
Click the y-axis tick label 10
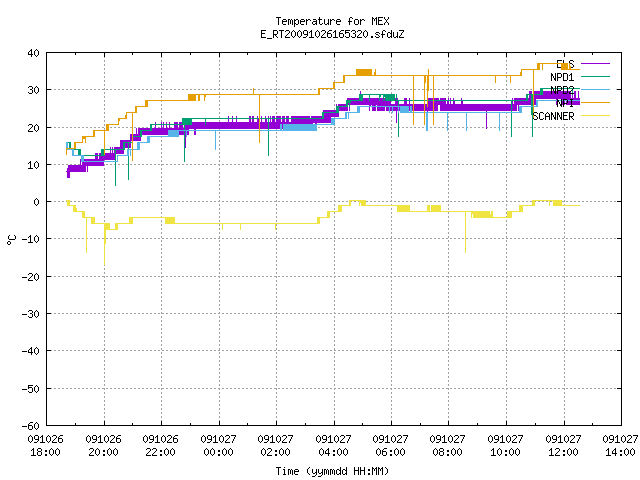pos(33,165)
